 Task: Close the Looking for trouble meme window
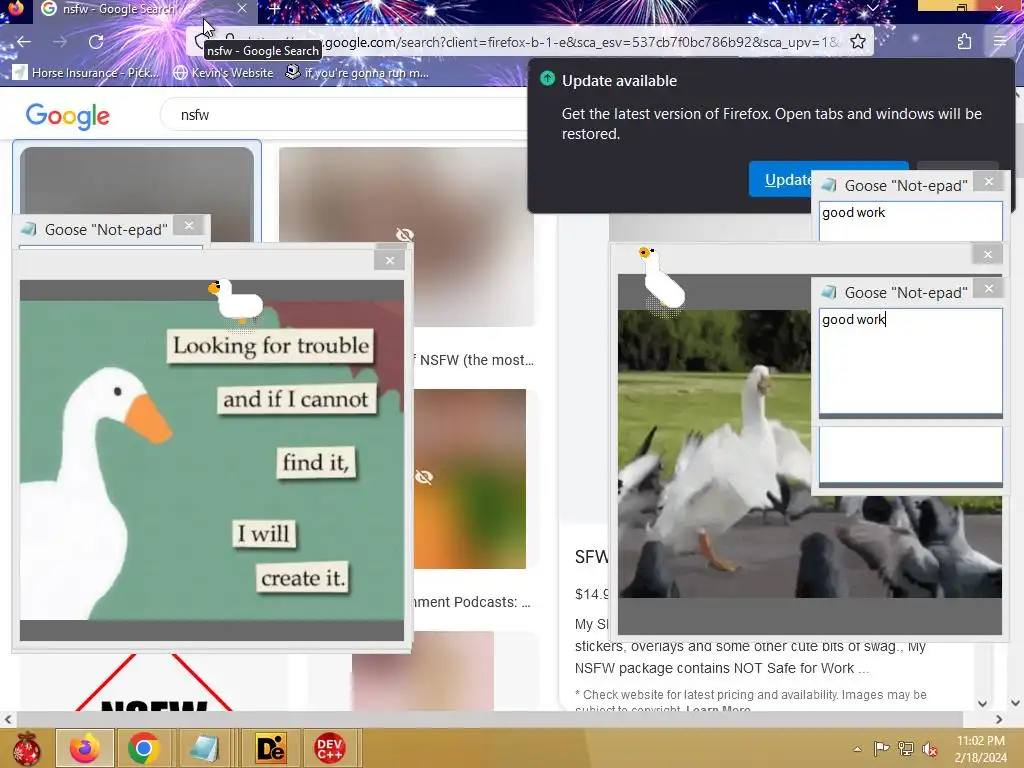pyautogui.click(x=390, y=261)
